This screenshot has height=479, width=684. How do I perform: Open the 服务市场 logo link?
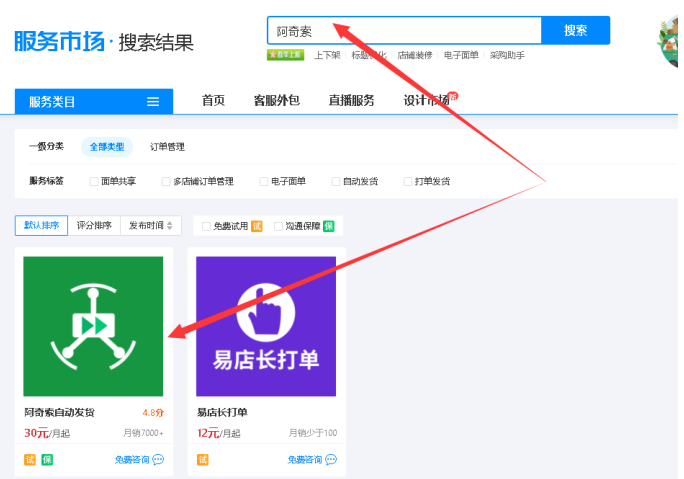[x=60, y=42]
